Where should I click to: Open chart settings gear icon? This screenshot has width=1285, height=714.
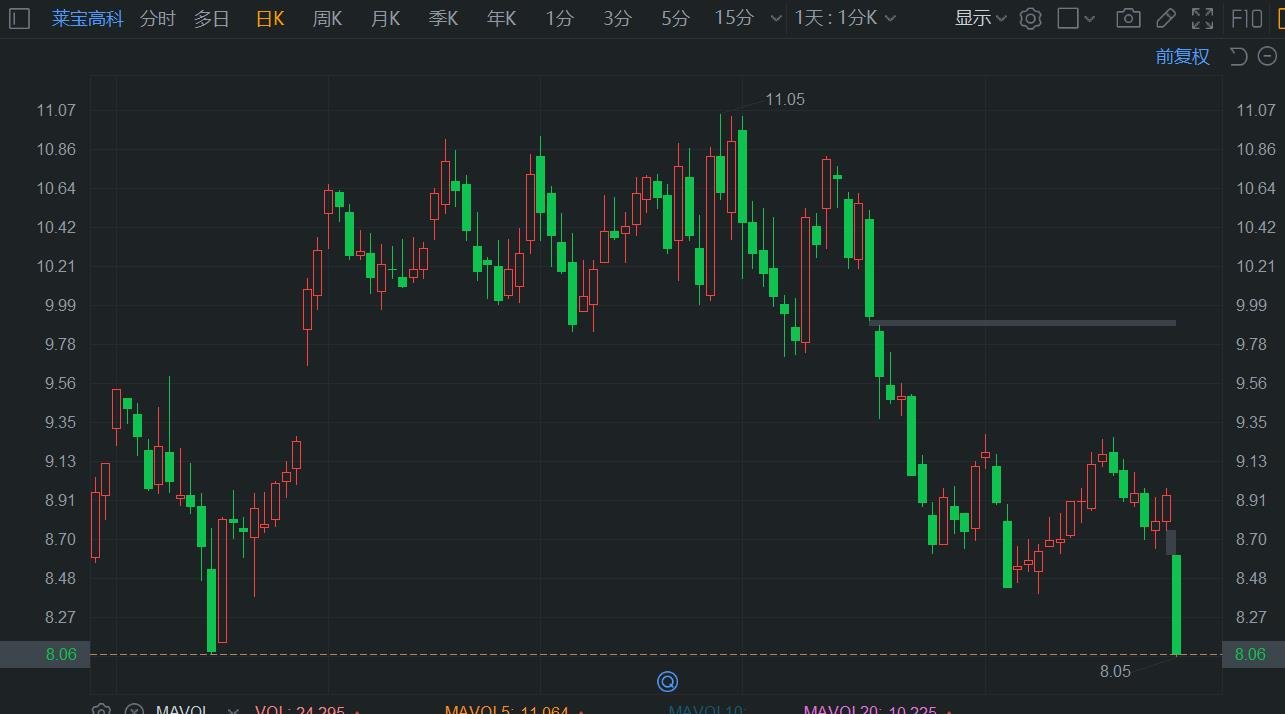point(1031,18)
